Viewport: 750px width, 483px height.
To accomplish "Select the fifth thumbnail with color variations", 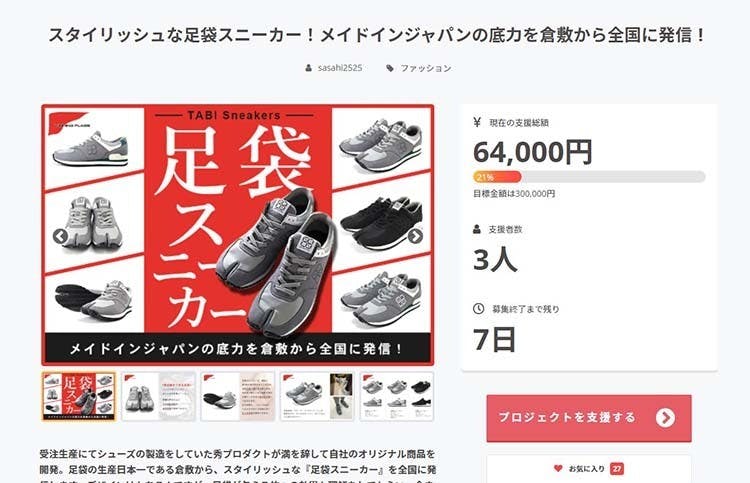I will [397, 396].
